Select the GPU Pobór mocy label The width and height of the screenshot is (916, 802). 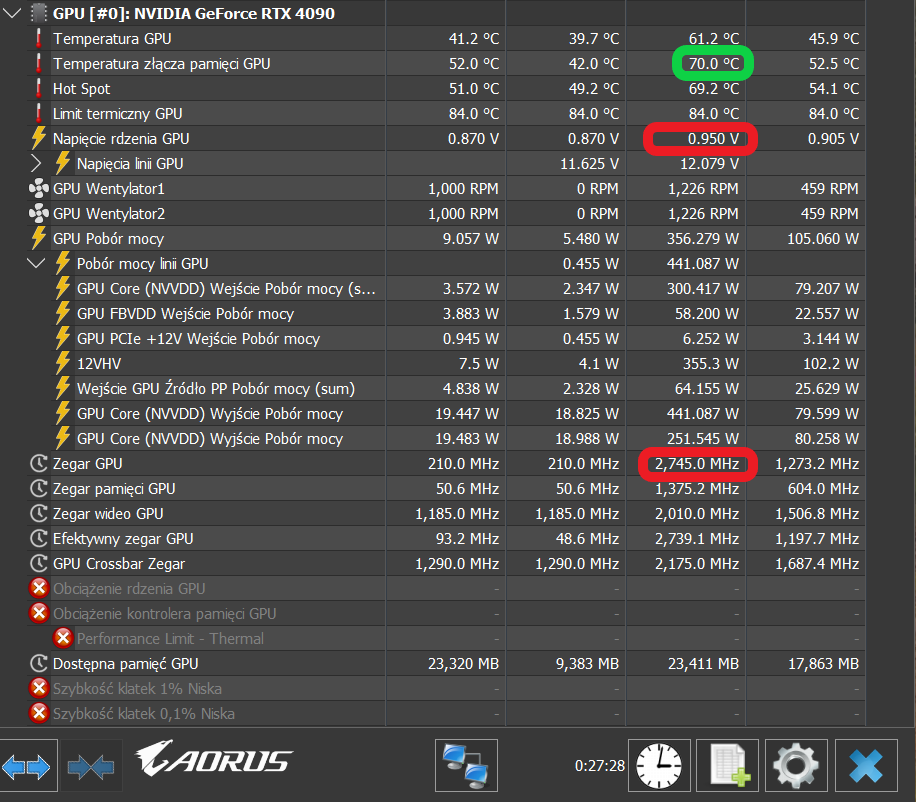tap(108, 239)
